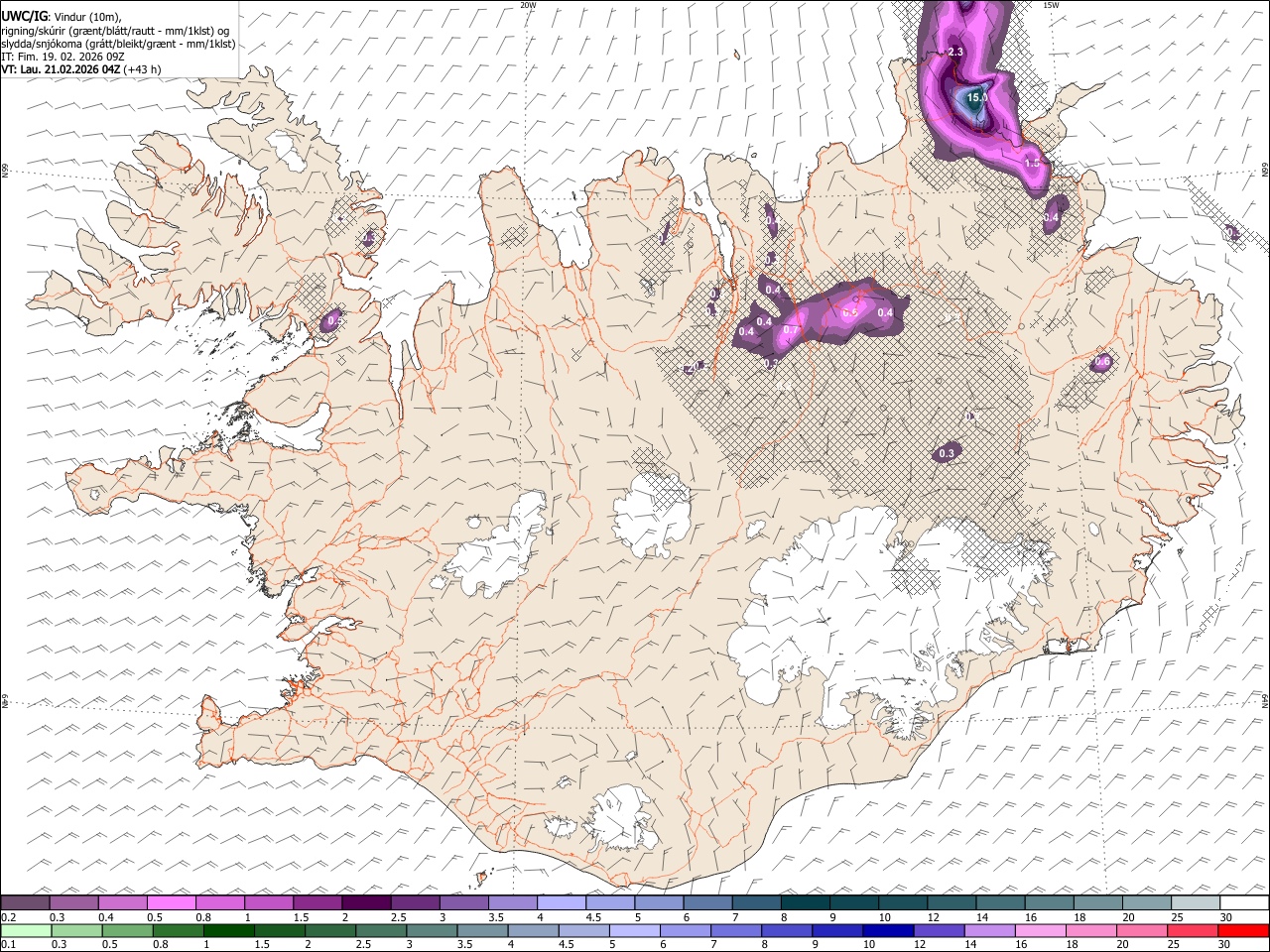The height and width of the screenshot is (952, 1270).
Task: Click the 'slydda/snjókoma' snow legend description line
Action: pos(118,44)
